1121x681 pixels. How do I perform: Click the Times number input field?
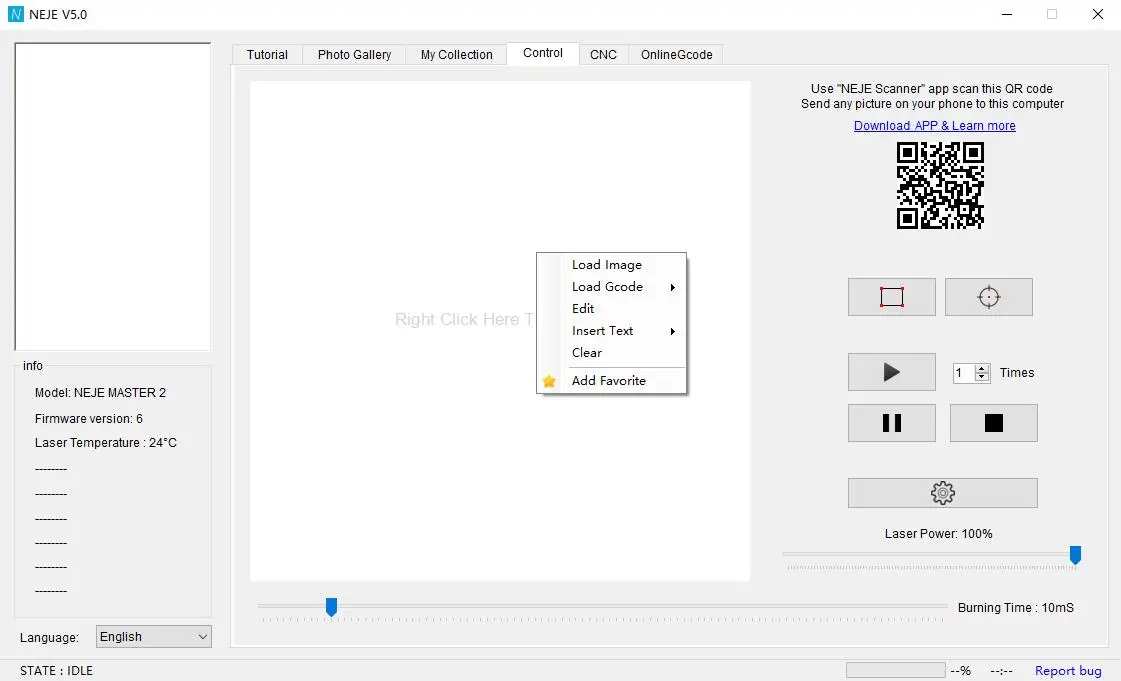point(964,373)
